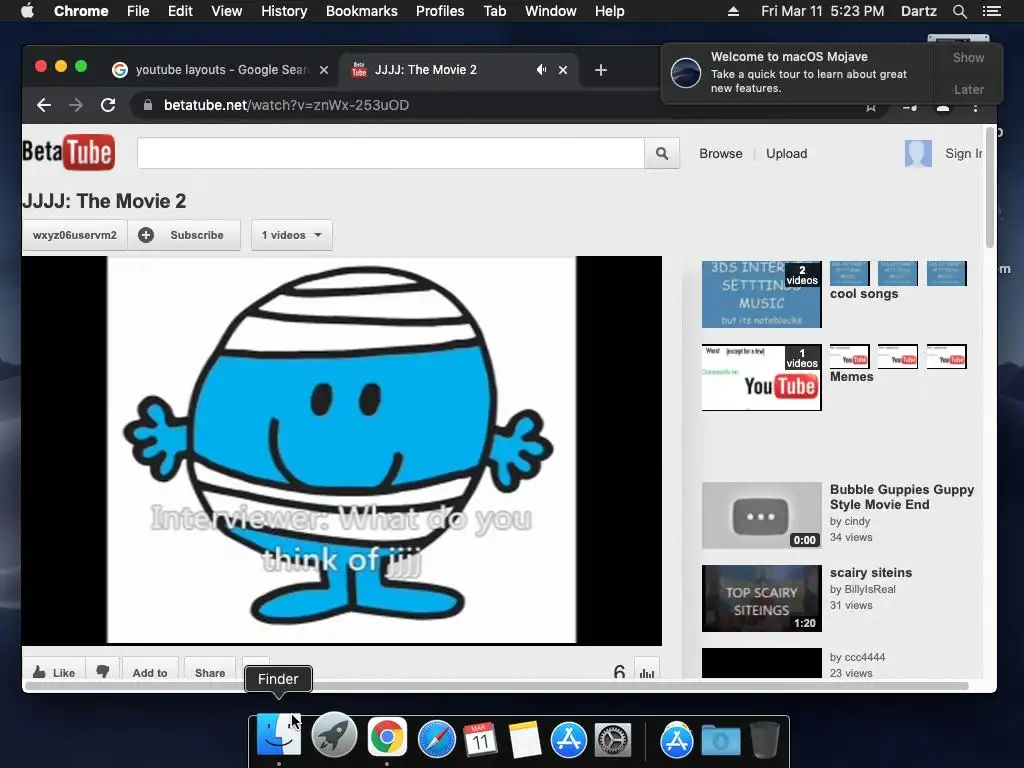The image size is (1024, 768).
Task: Open the Calendar icon in Dock
Action: point(480,739)
